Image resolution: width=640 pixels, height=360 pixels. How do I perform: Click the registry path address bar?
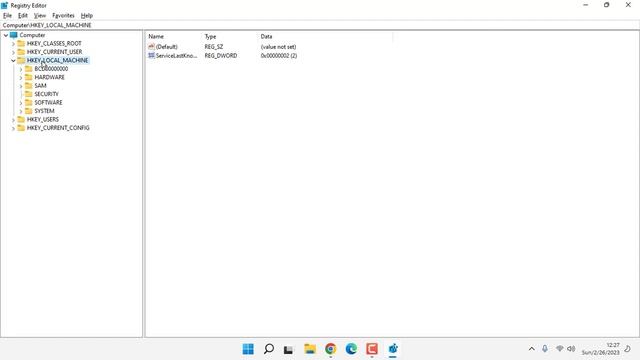click(320, 25)
